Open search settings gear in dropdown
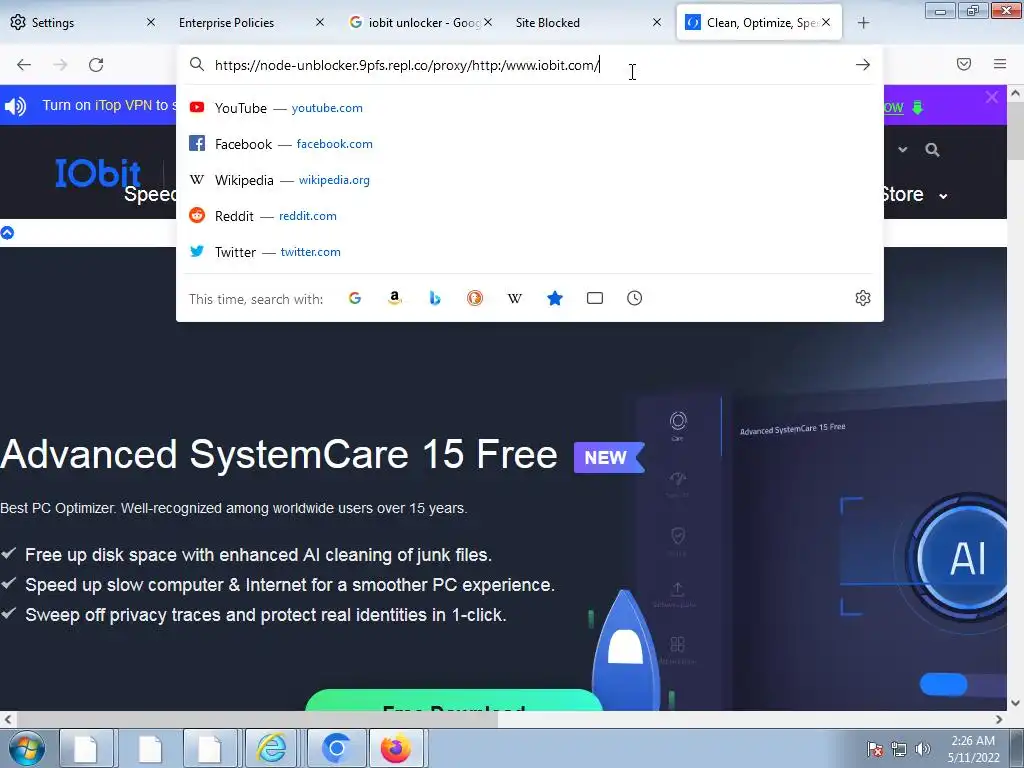The height and width of the screenshot is (768, 1024). click(863, 298)
